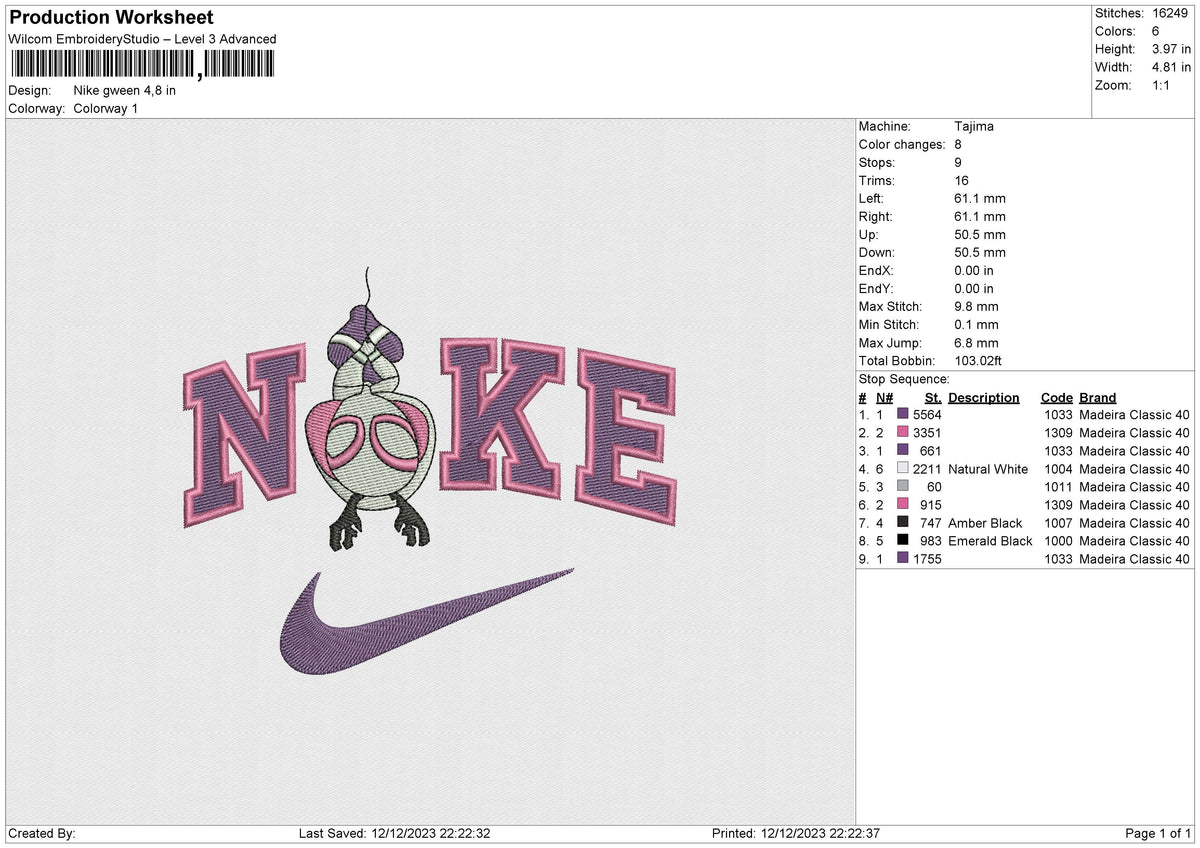Viewport: 1200px width, 848px height.
Task: Select the Natural White color swatch
Action: coord(903,469)
